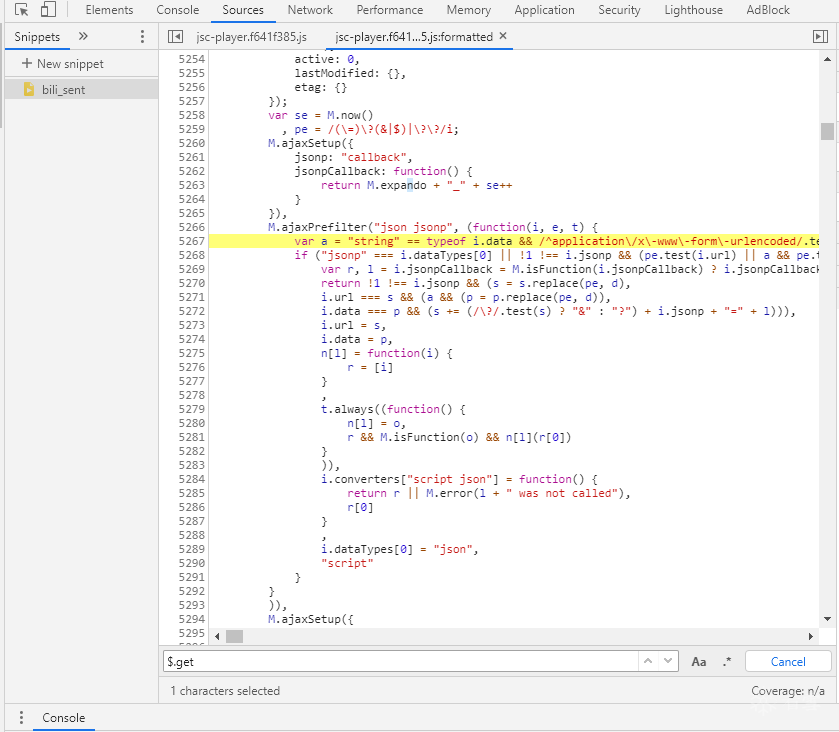This screenshot has height=732, width=839.
Task: Expand more navigator tabs chevron
Action: click(x=83, y=36)
